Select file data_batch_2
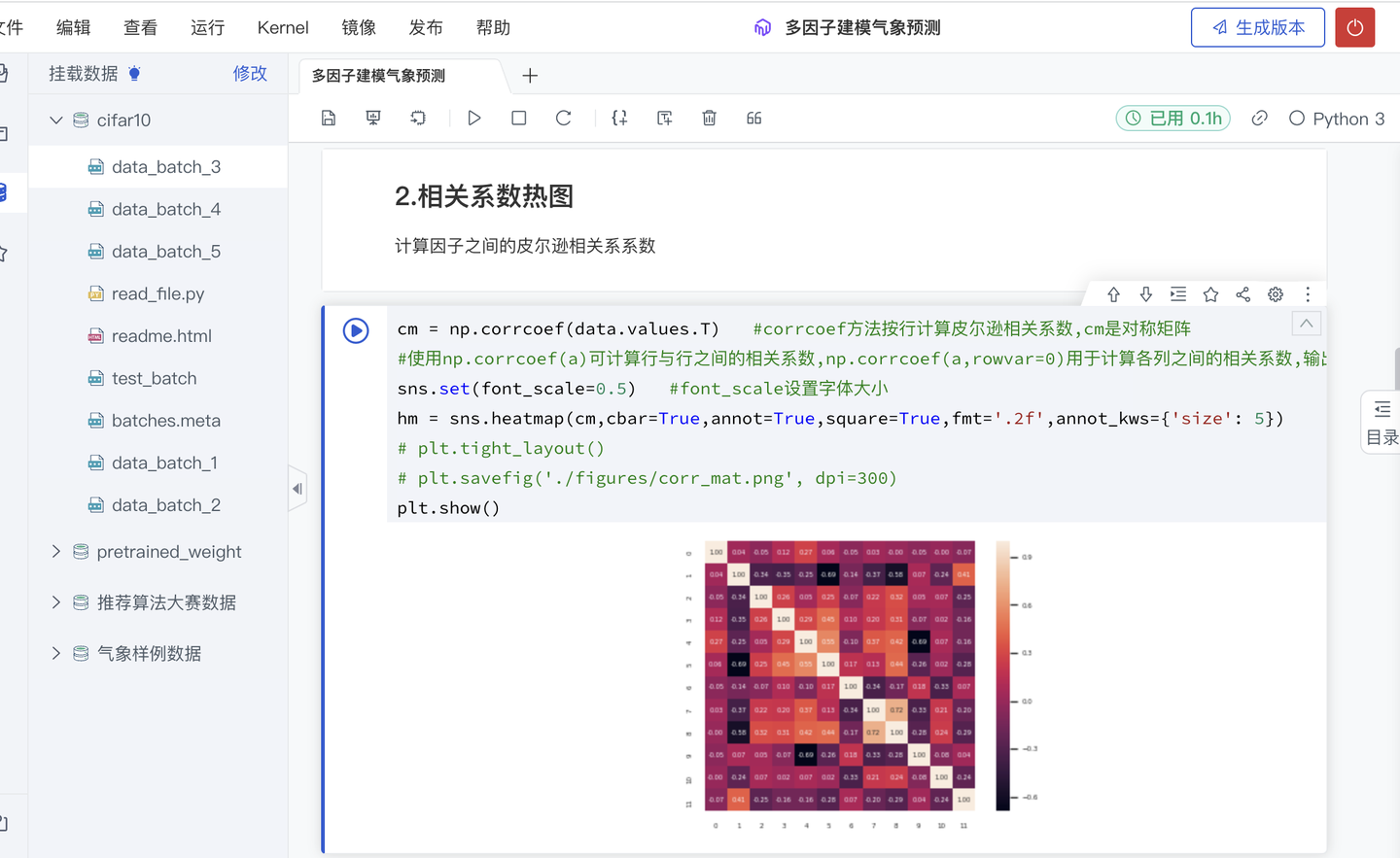The width and height of the screenshot is (1400, 858). click(x=157, y=505)
